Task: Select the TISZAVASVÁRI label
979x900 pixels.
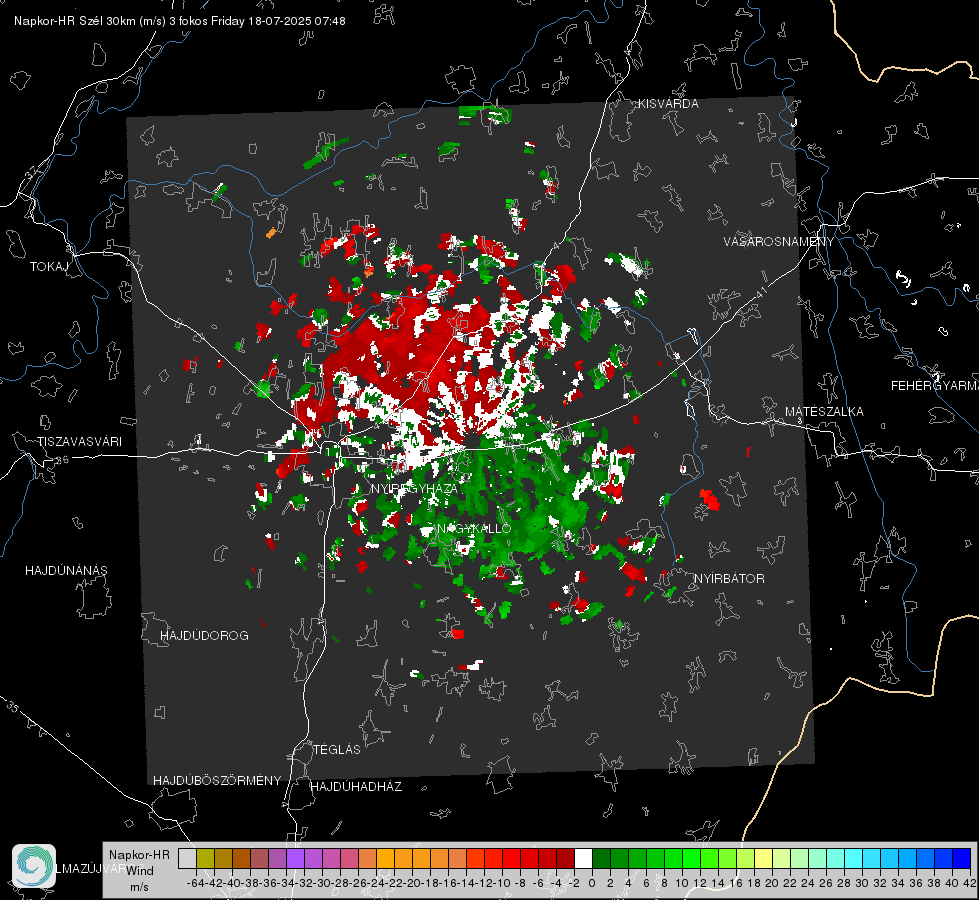Action: pyautogui.click(x=79, y=442)
